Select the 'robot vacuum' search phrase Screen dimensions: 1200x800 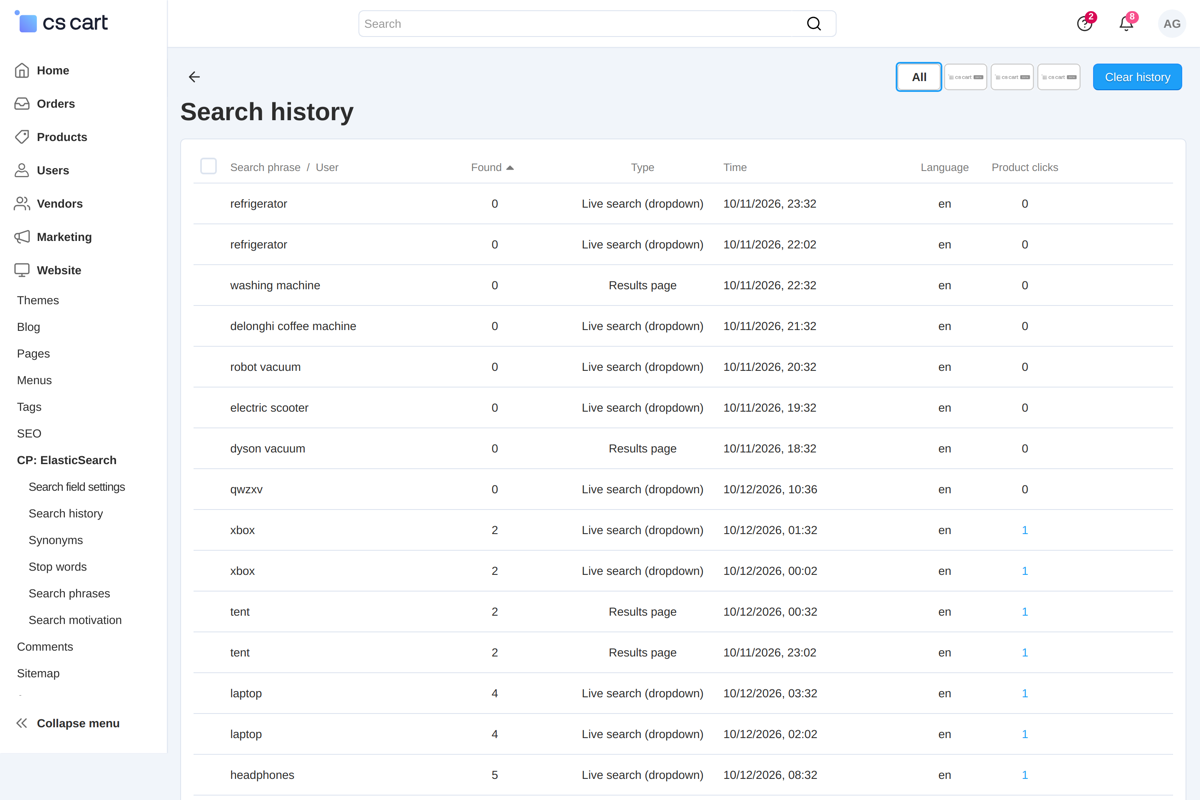pyautogui.click(x=265, y=367)
